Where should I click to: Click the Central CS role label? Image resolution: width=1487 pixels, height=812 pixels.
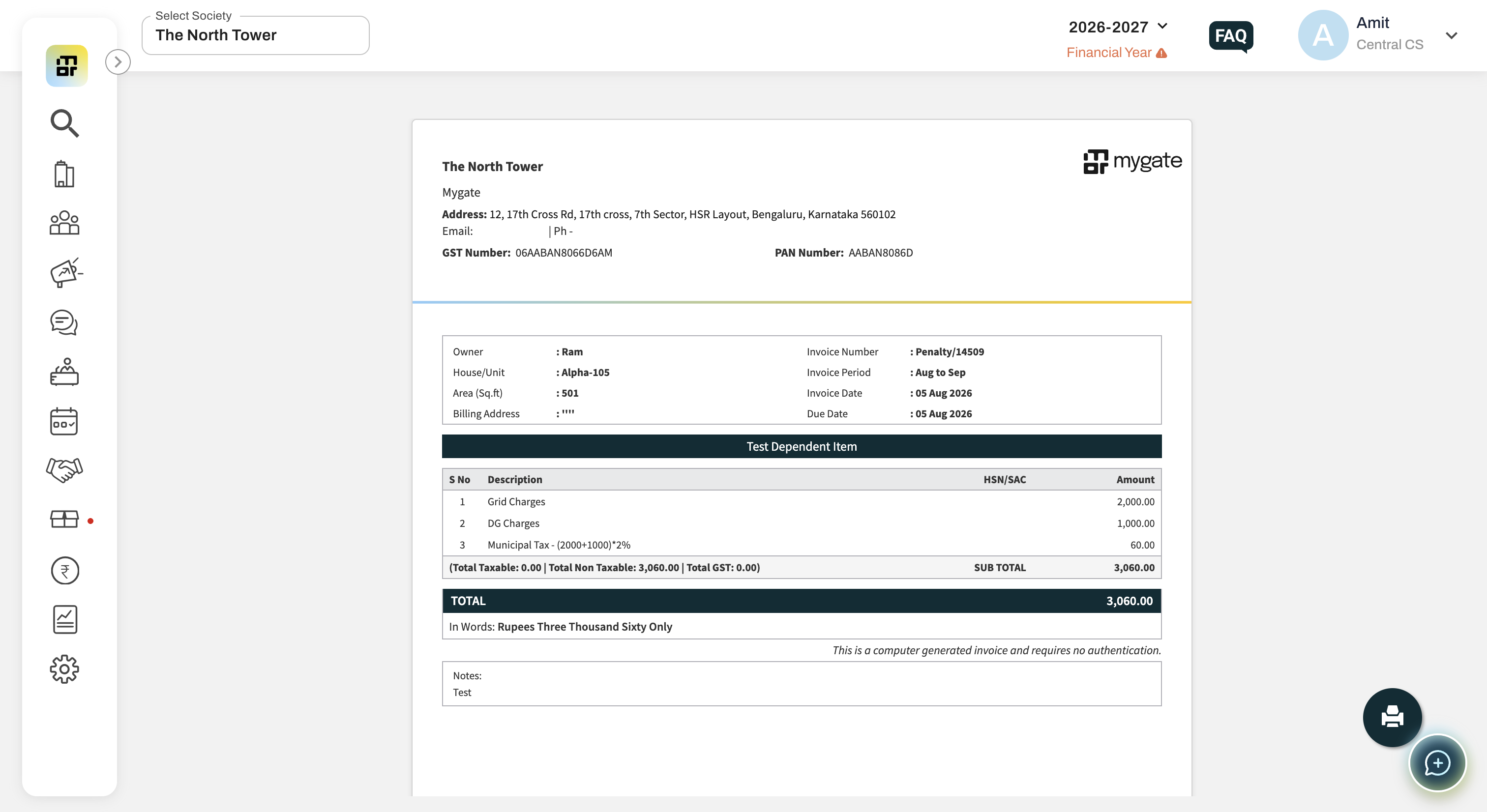(x=1390, y=44)
